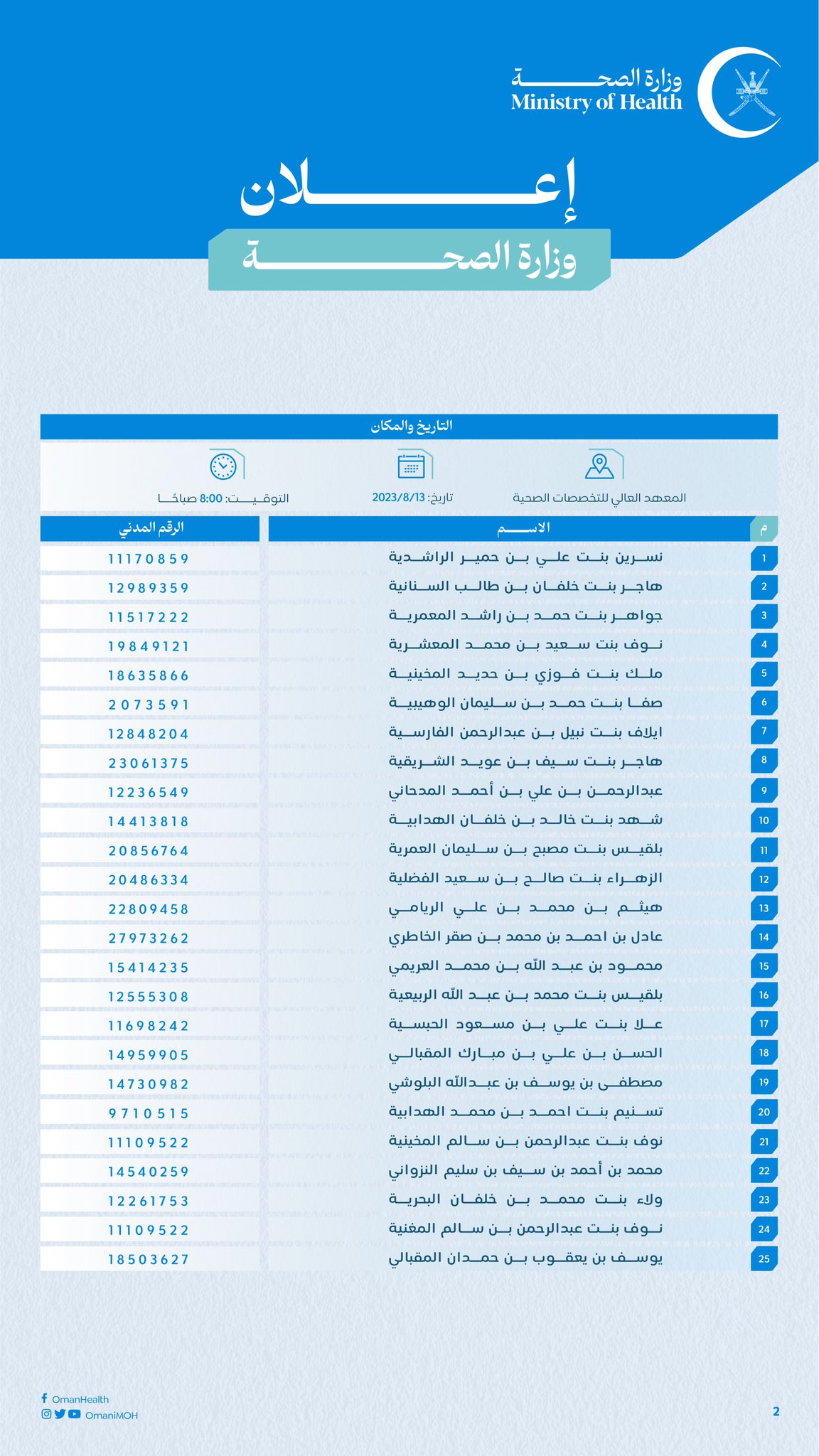The width and height of the screenshot is (819, 1456).
Task: Click the location pin map icon
Action: (600, 466)
